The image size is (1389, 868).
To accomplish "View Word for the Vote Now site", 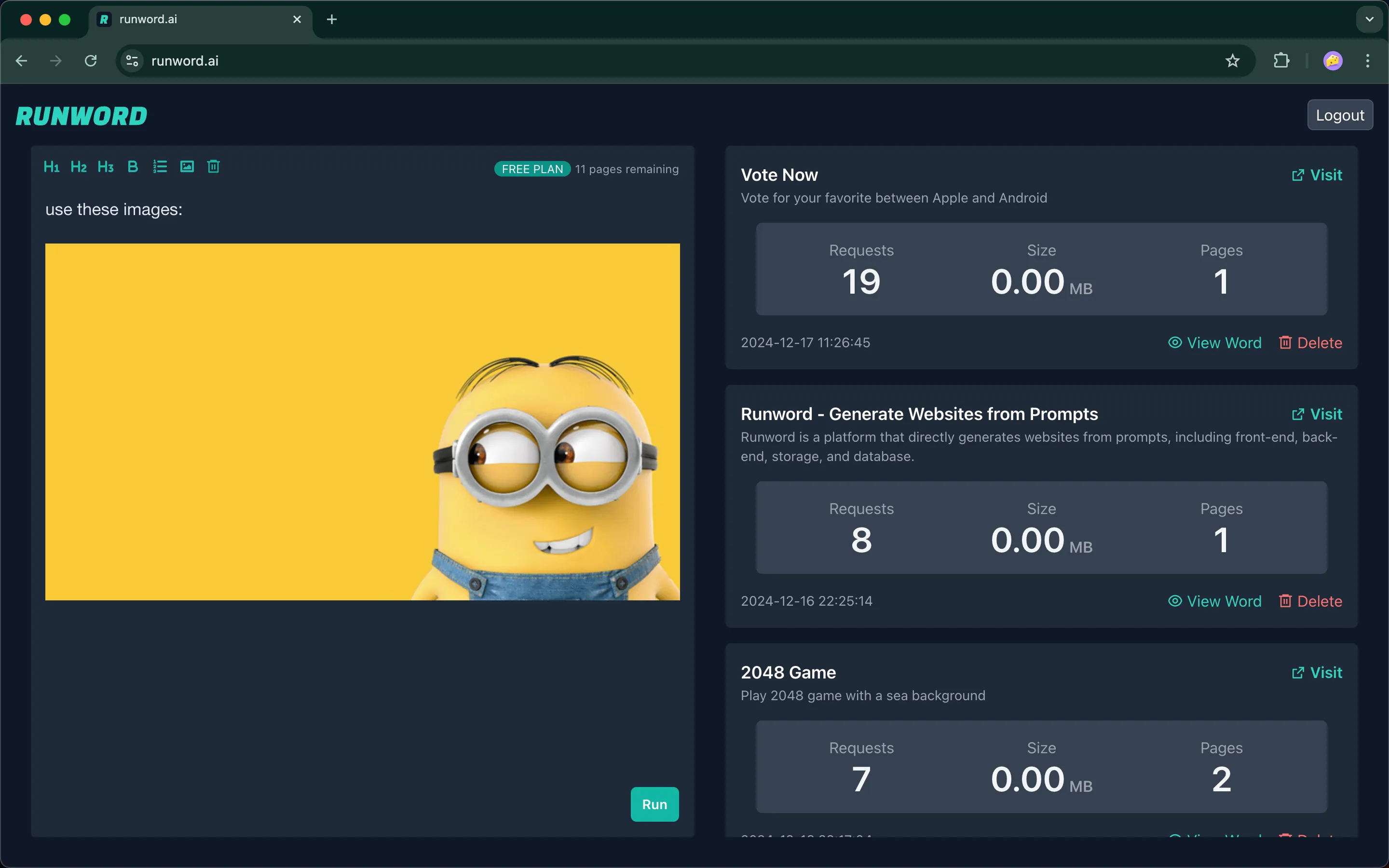I will (x=1215, y=343).
